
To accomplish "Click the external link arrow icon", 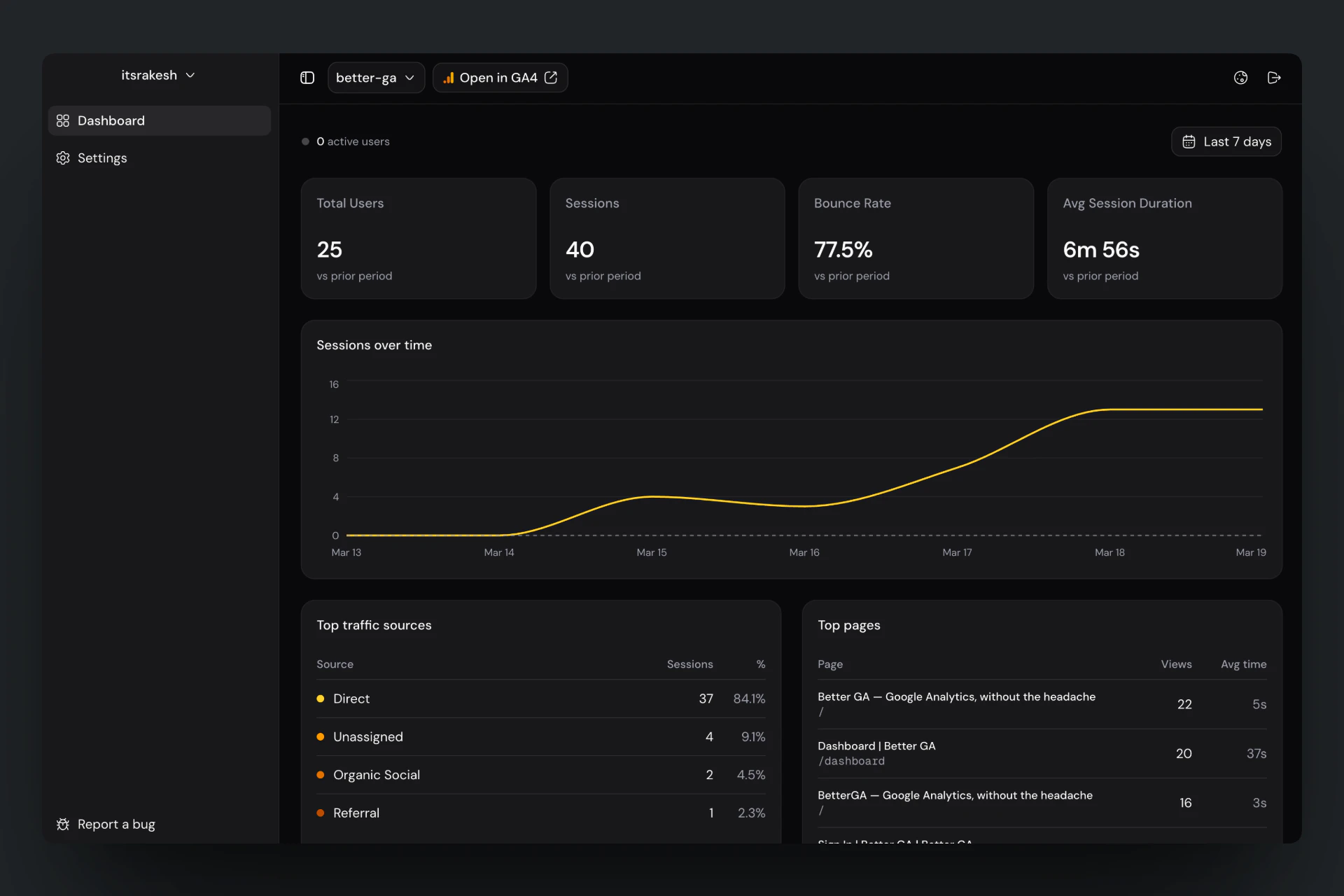I will (551, 78).
